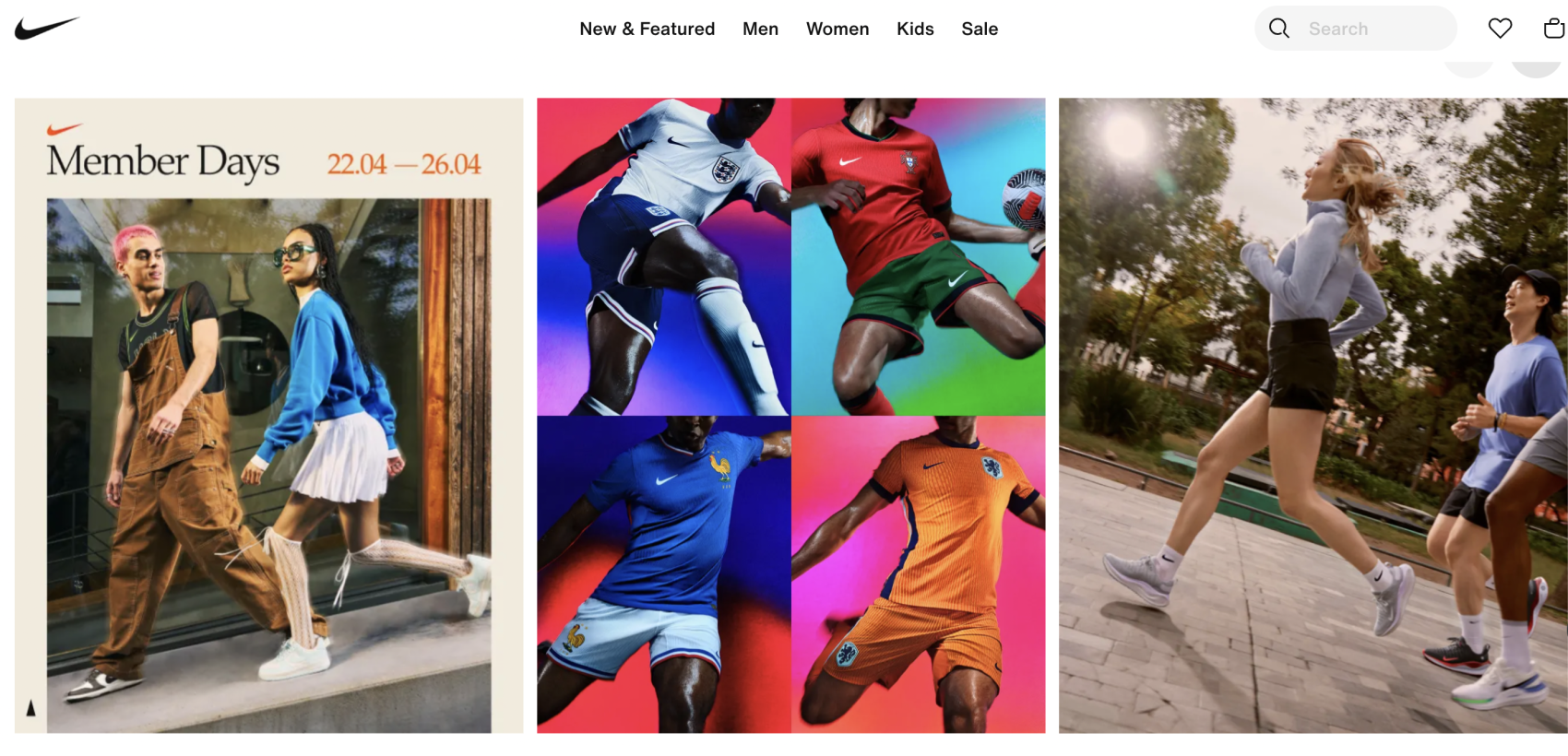The width and height of the screenshot is (1568, 756).
Task: Click the orange swoosh above Member Days
Action: pos(65,130)
